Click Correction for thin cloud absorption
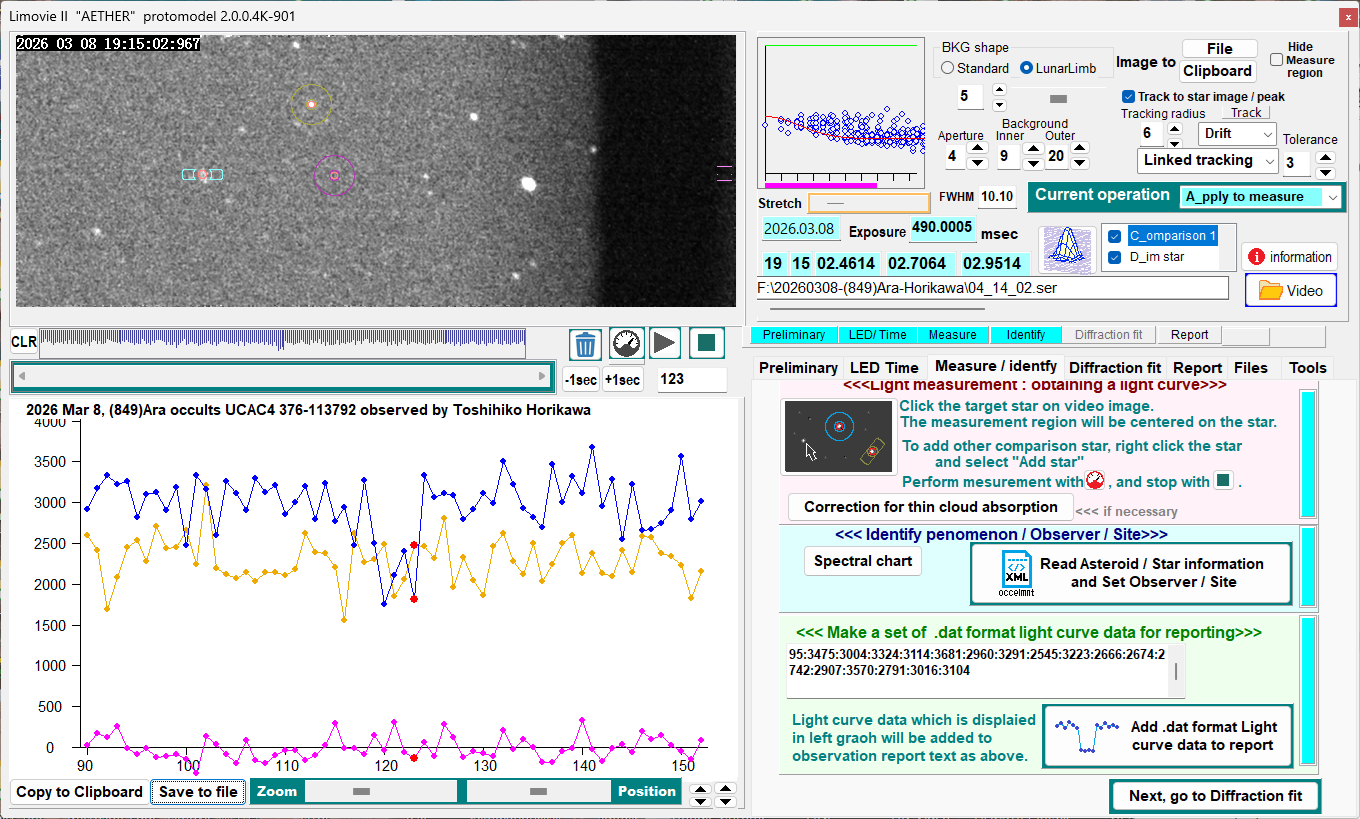 930,507
